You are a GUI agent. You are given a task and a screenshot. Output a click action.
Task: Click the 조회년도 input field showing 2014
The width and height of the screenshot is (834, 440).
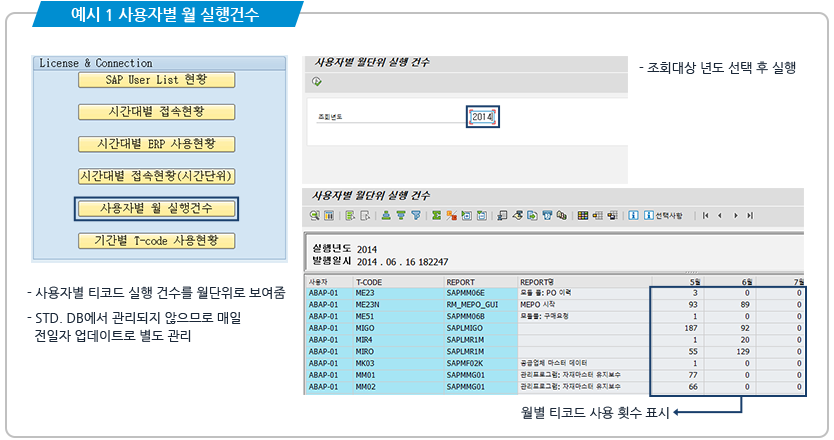(483, 117)
